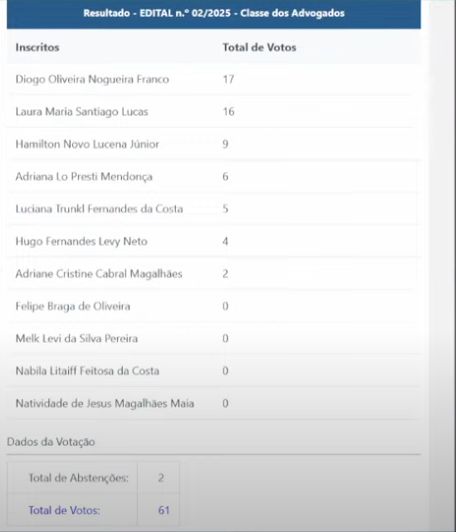Click the vote count 17
This screenshot has height=532, width=456.
click(228, 79)
